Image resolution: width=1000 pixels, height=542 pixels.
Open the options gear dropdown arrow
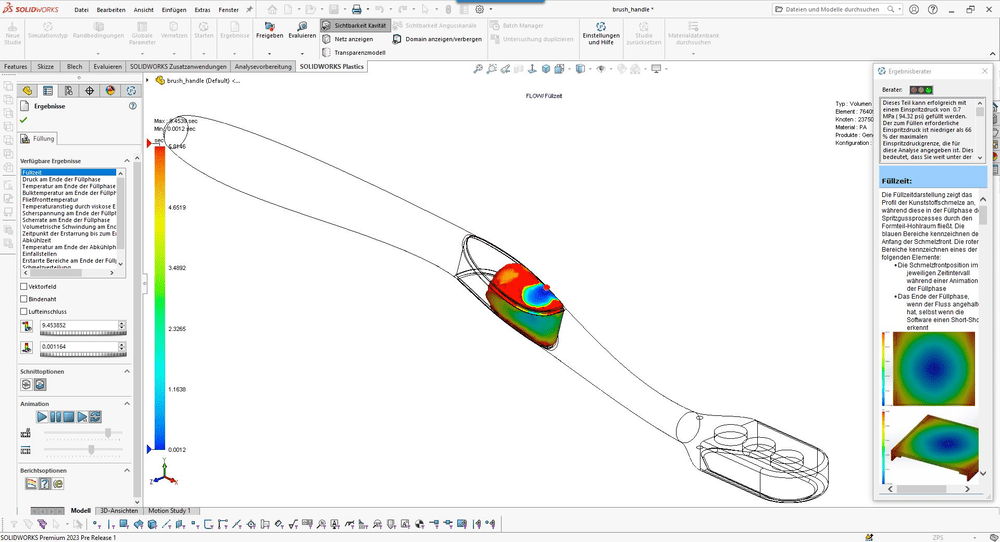(x=490, y=10)
